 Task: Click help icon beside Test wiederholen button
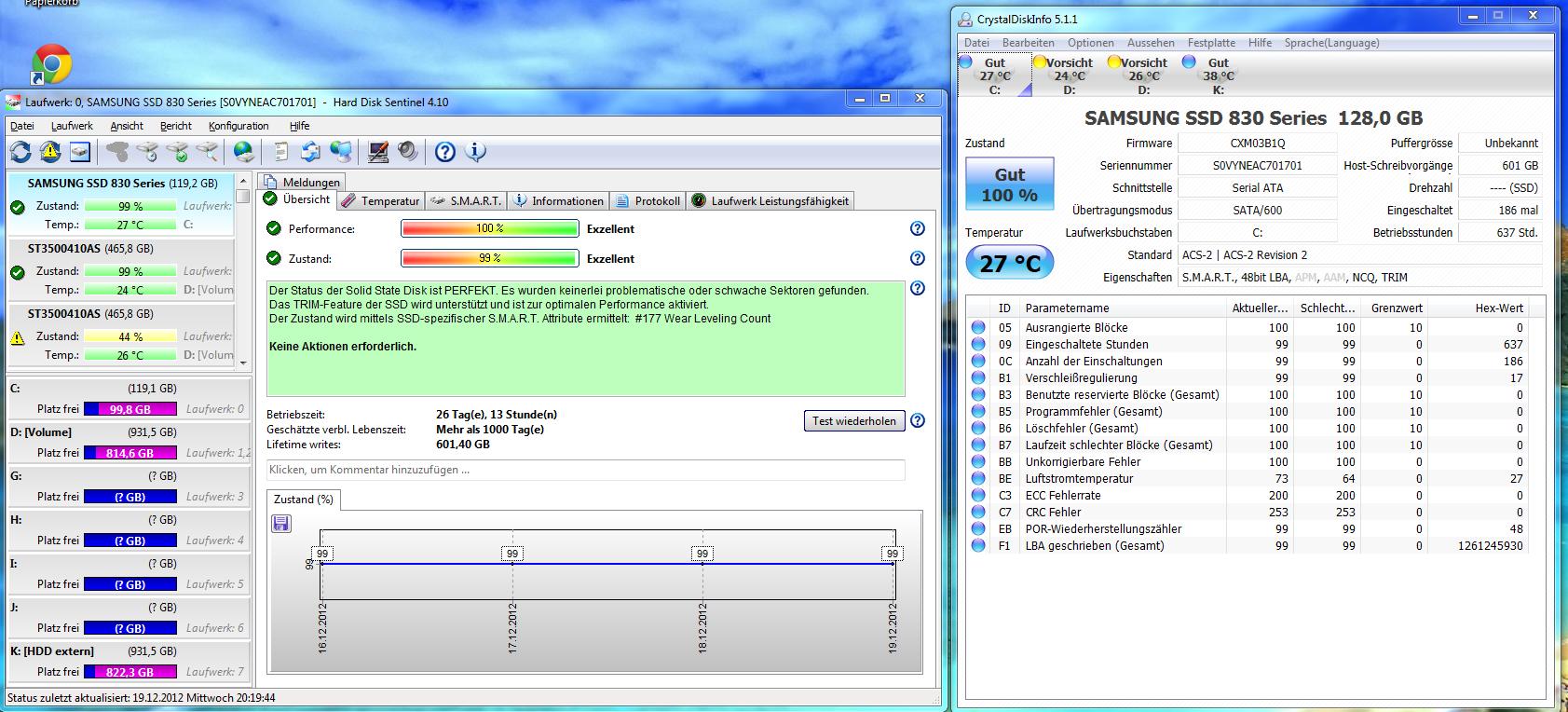click(918, 421)
